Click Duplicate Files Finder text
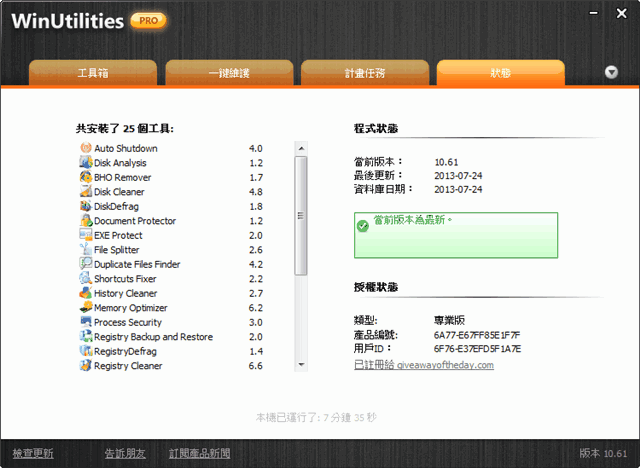 click(137, 264)
